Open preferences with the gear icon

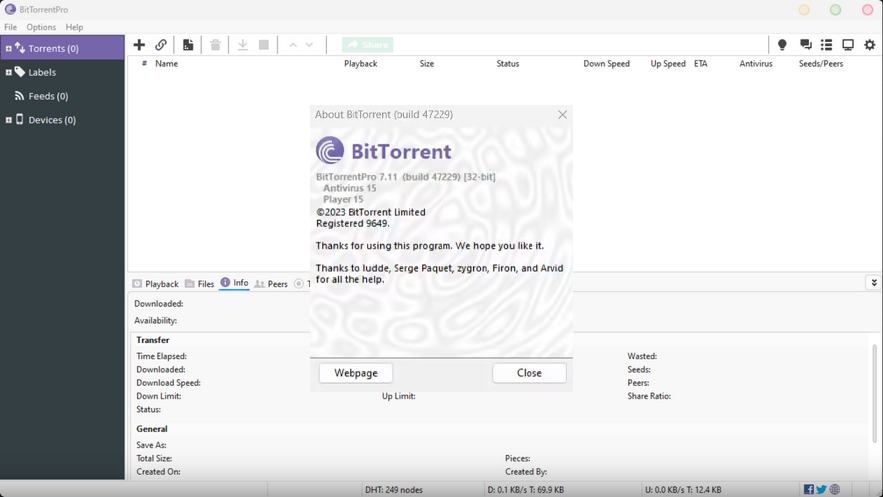[x=870, y=44]
